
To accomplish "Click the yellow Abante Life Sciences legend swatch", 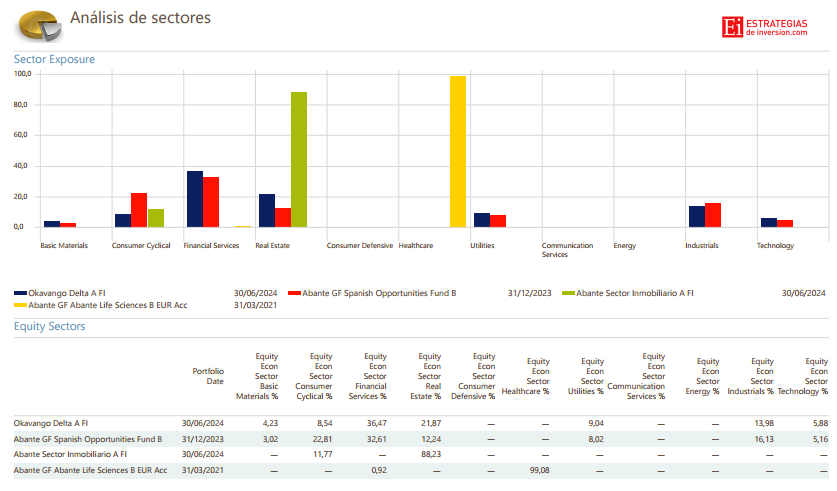I will tap(20, 305).
